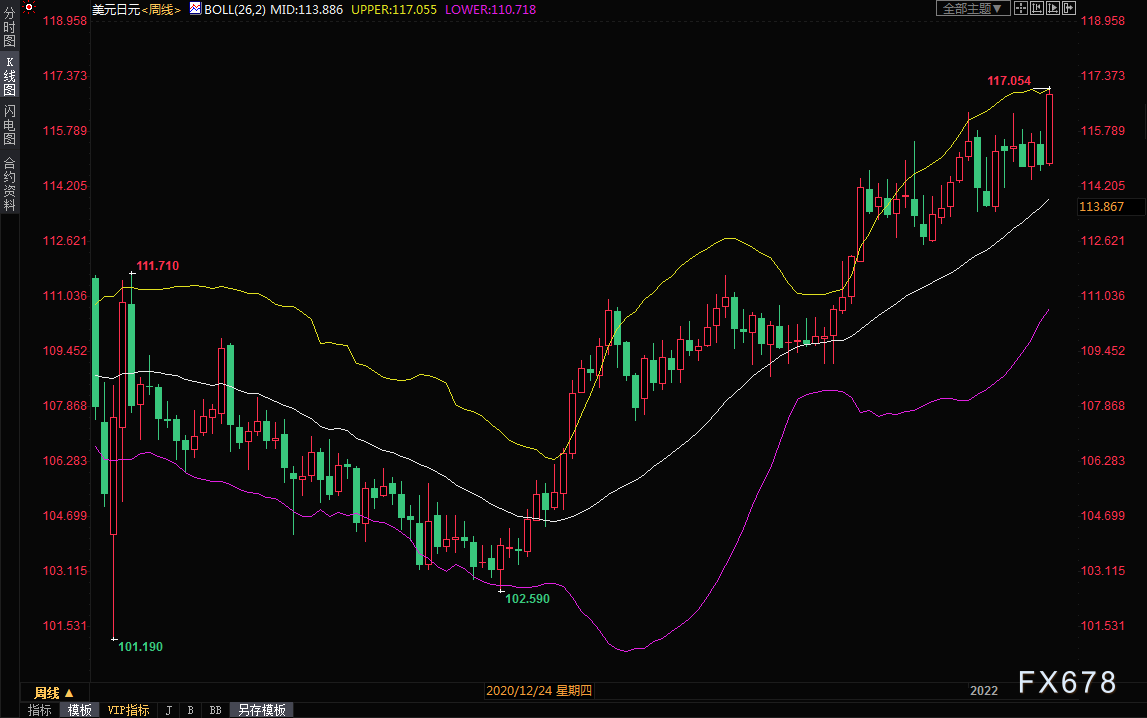Open the 全部主题 theme dropdown
The width and height of the screenshot is (1147, 718).
point(973,8)
